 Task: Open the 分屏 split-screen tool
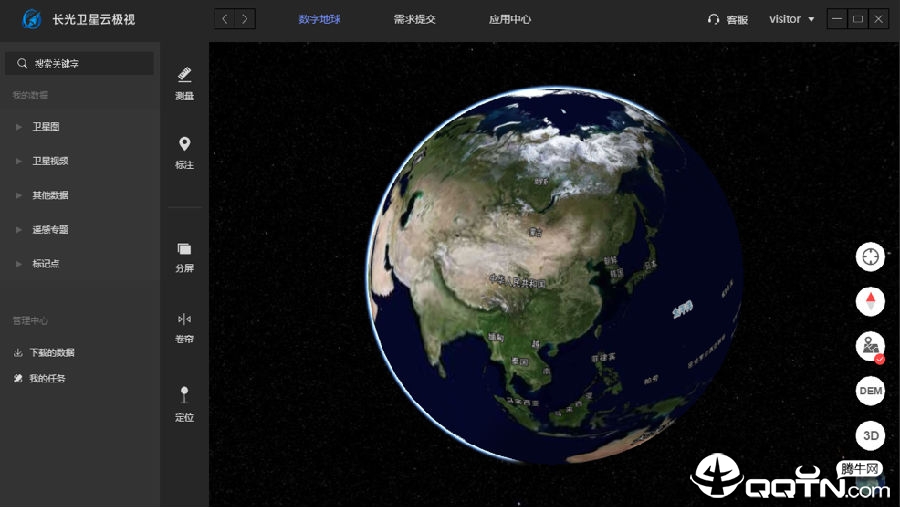(184, 257)
